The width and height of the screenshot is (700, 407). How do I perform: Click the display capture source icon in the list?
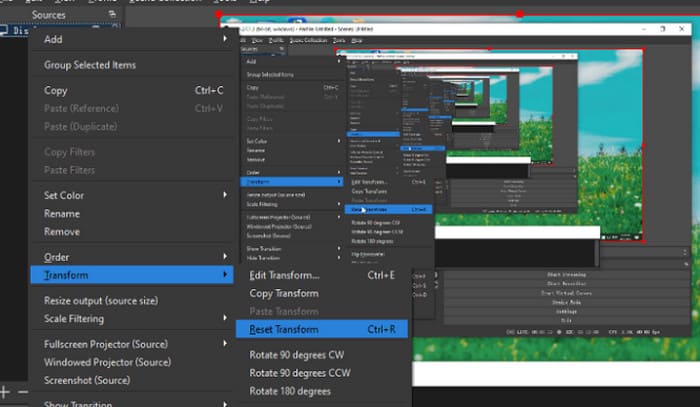click(6, 32)
